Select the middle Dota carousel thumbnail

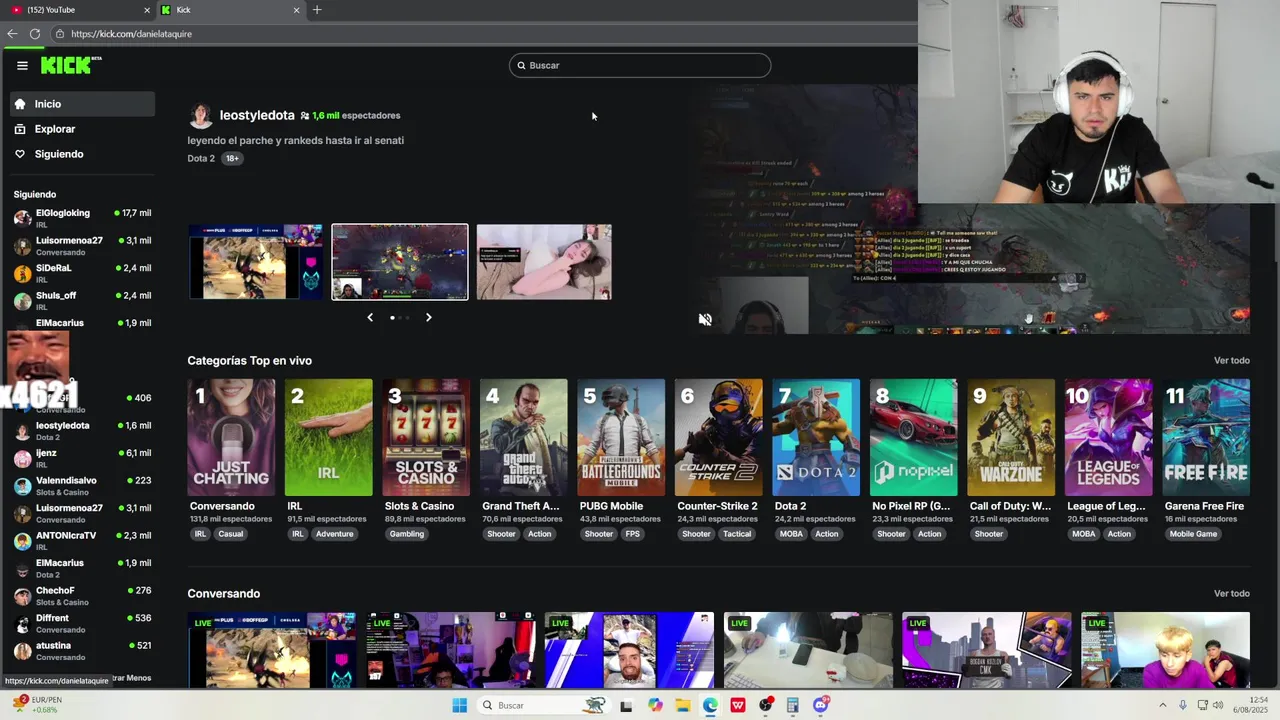400,262
